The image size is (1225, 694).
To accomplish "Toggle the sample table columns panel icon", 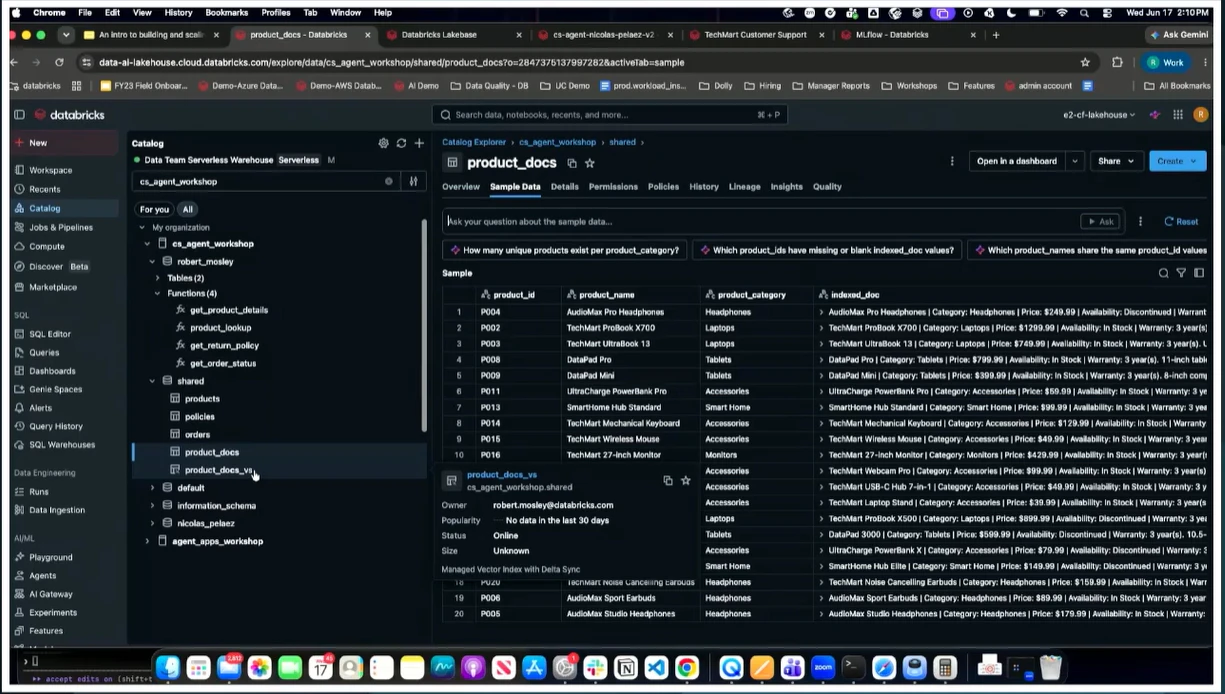I will pyautogui.click(x=1199, y=273).
